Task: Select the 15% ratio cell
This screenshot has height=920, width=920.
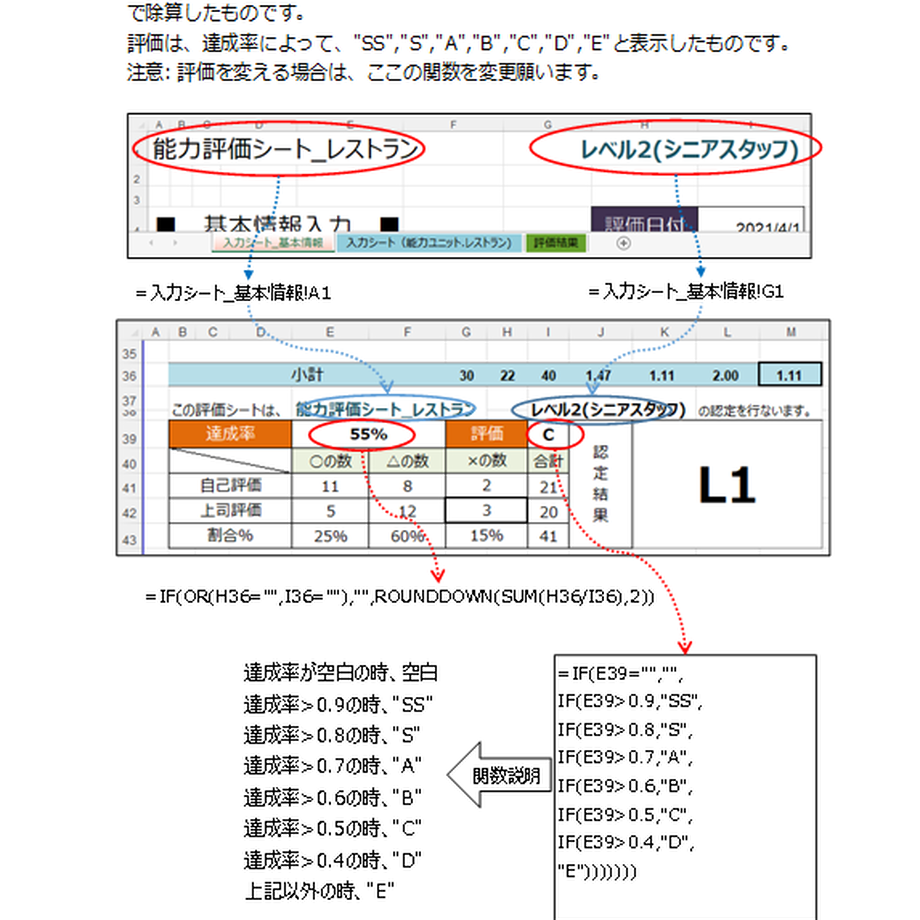Action: (x=486, y=536)
